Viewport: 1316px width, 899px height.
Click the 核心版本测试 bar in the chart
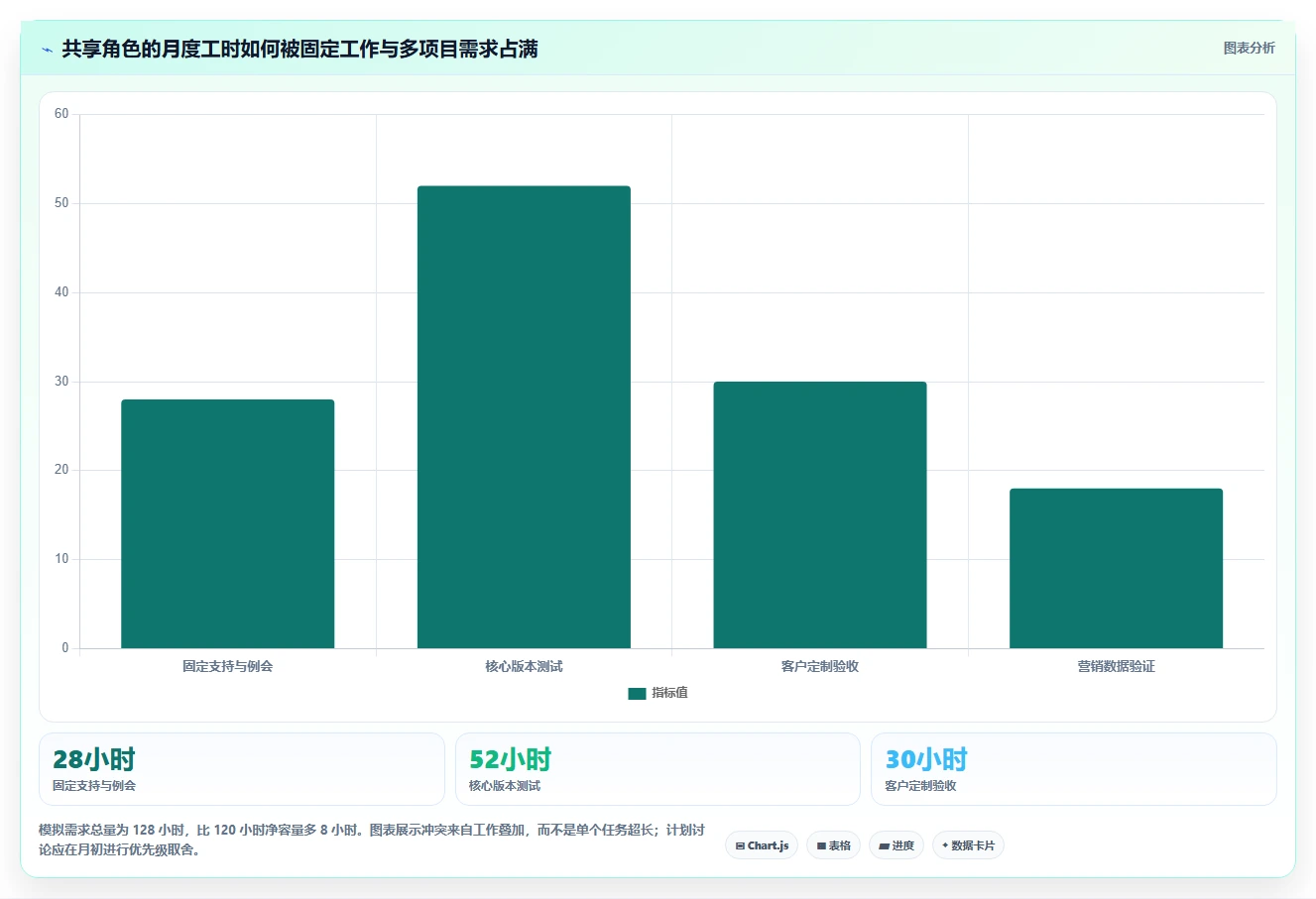(524, 417)
